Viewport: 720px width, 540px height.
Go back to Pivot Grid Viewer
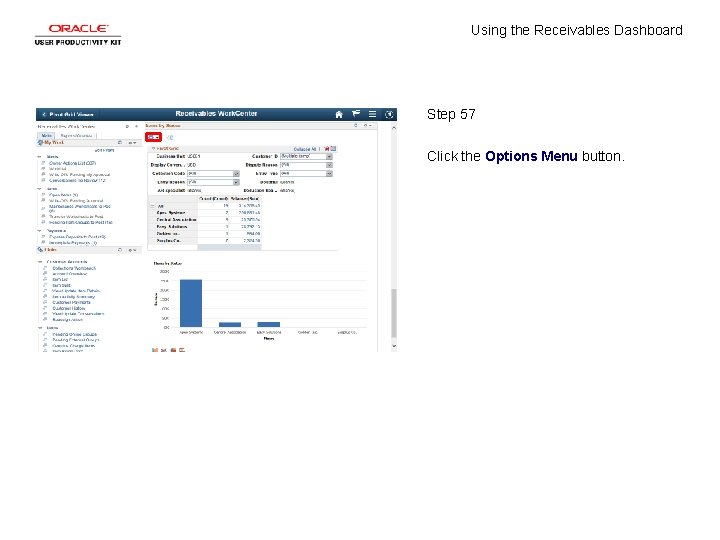(x=68, y=114)
